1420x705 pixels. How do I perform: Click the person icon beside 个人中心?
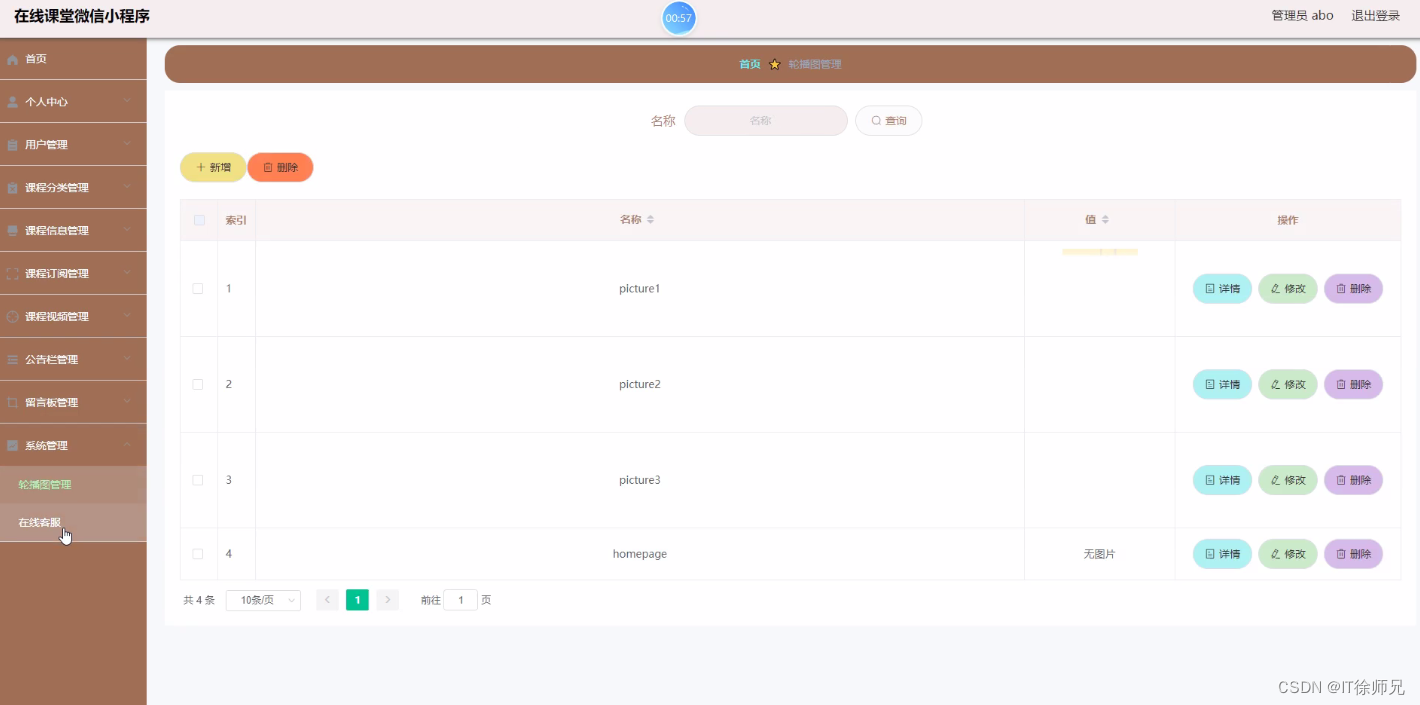[x=13, y=102]
